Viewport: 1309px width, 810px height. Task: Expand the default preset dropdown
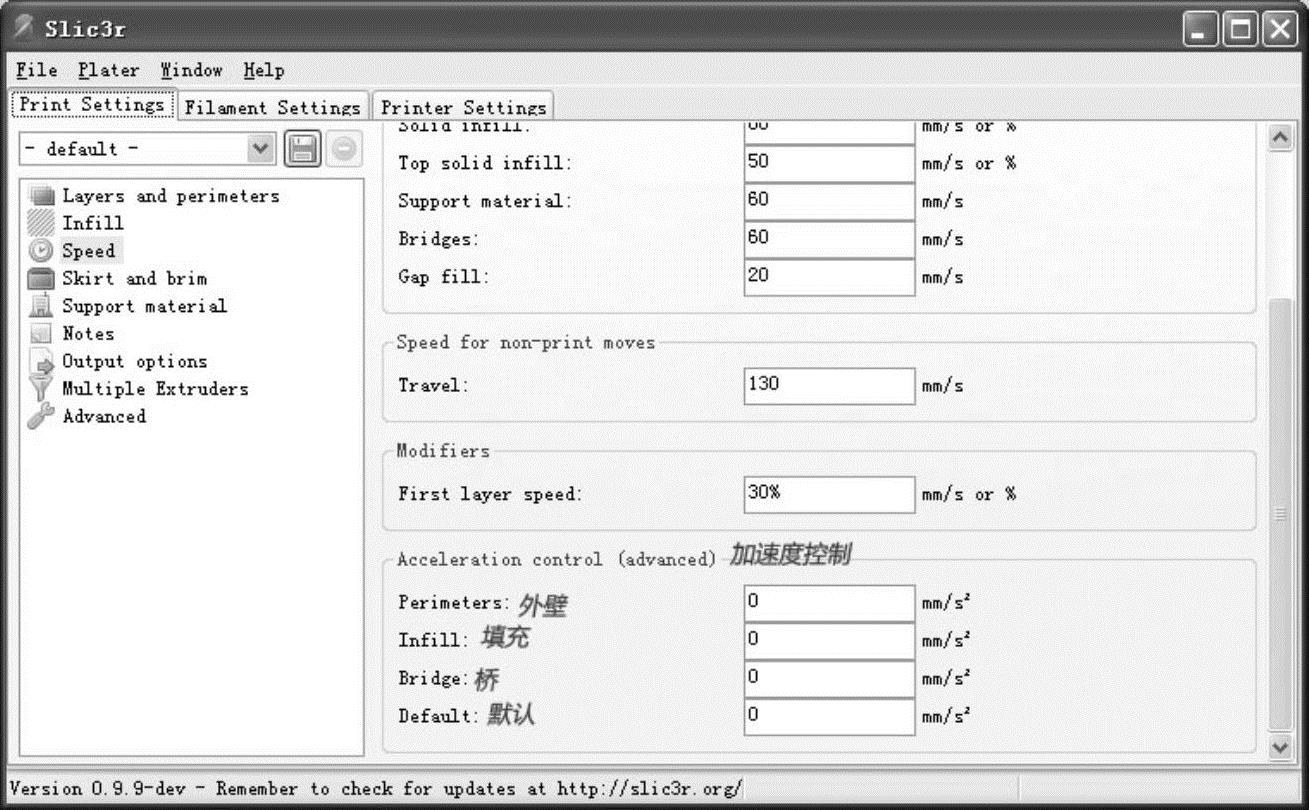(260, 149)
